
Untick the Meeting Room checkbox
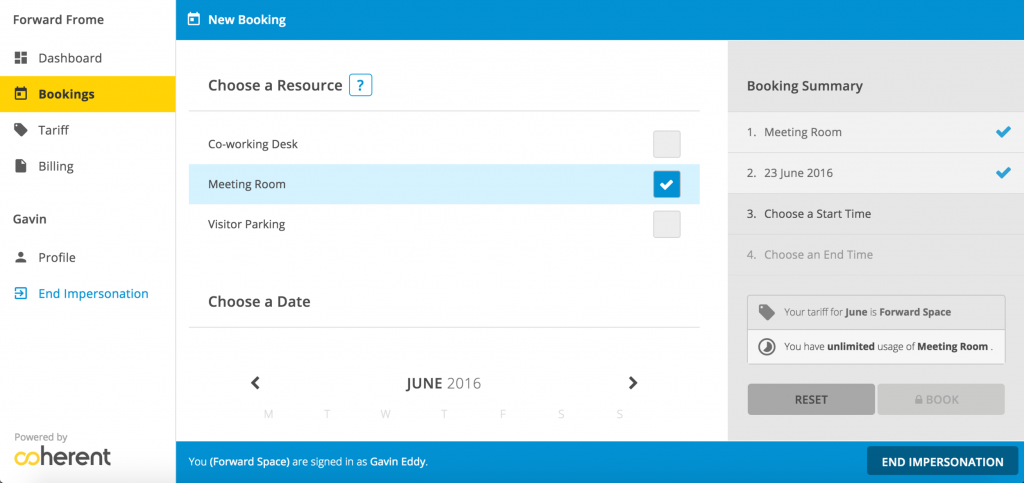pyautogui.click(x=667, y=184)
